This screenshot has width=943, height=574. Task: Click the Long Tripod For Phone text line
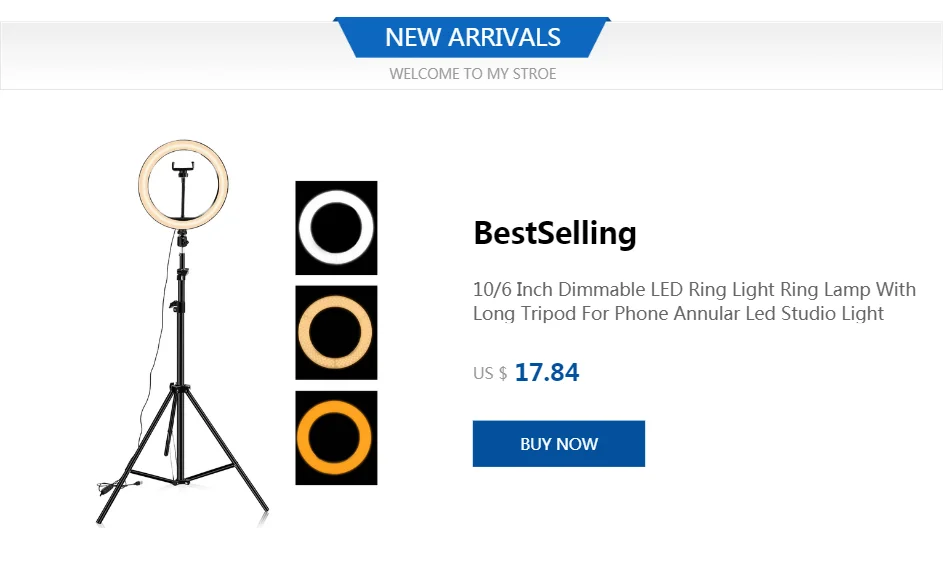click(678, 314)
